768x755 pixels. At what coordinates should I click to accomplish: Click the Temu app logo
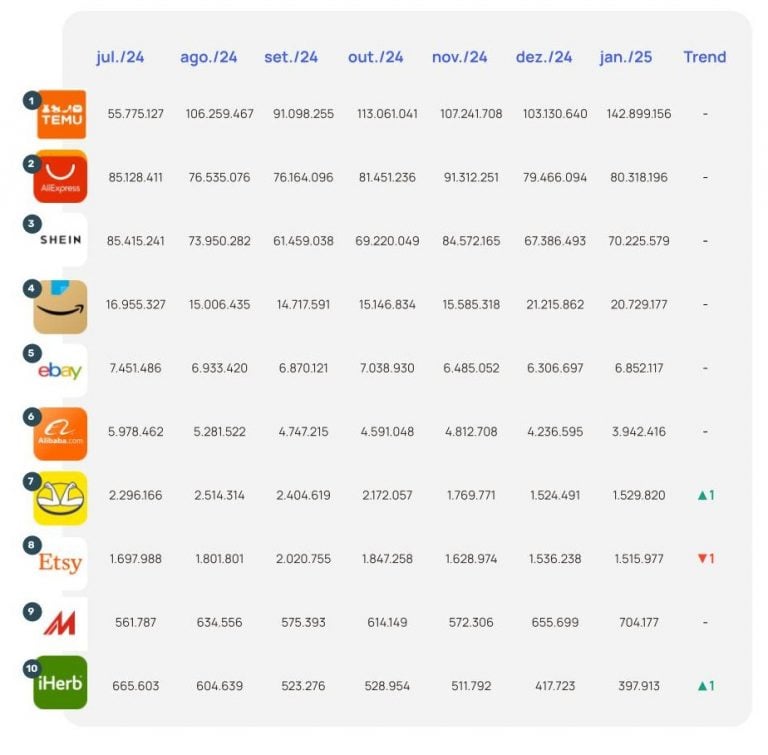(61, 115)
